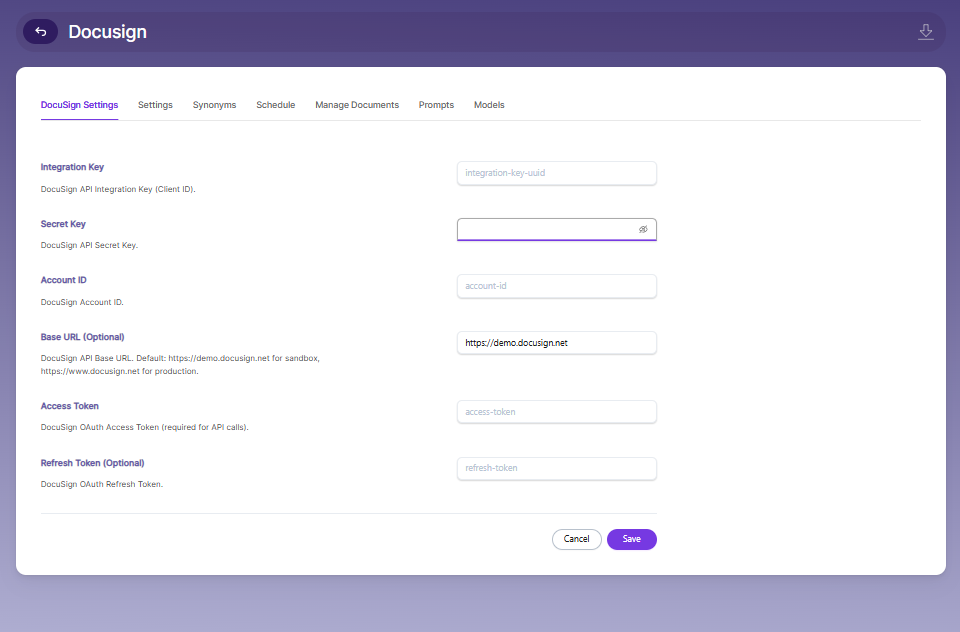Switch to the Models tab
960x632 pixels.
point(489,105)
